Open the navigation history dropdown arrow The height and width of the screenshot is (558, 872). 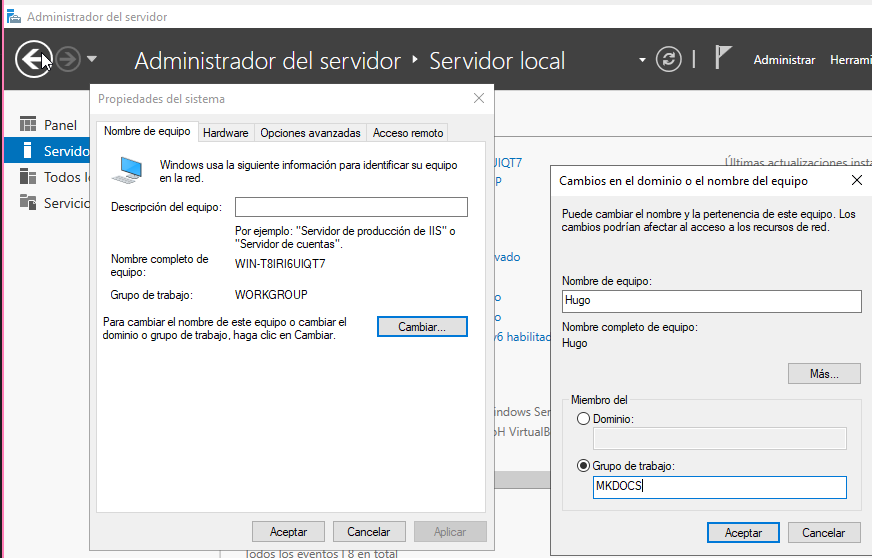(x=92, y=60)
